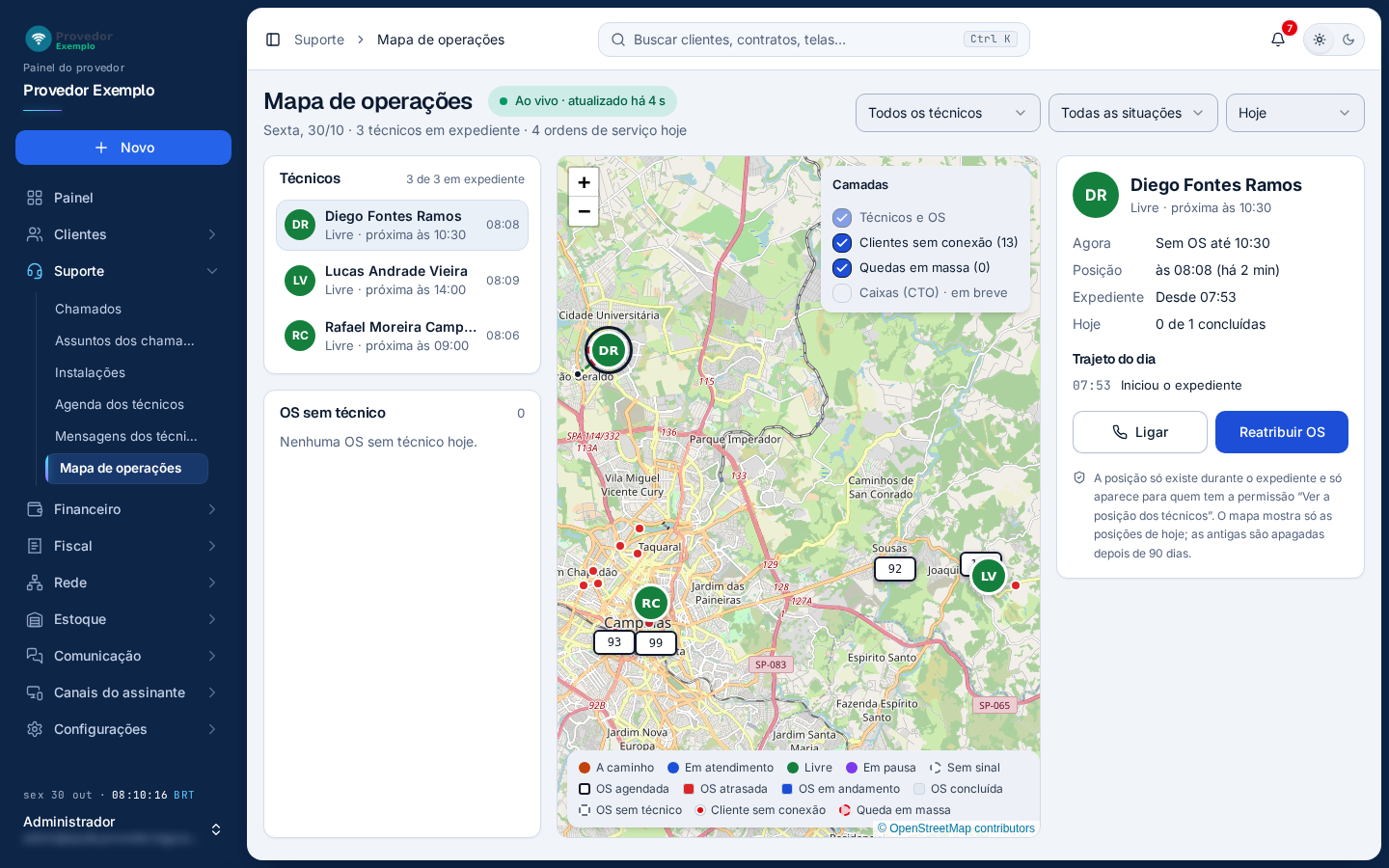The height and width of the screenshot is (868, 1389).
Task: Select the LV technician marker on map
Action: point(989,576)
